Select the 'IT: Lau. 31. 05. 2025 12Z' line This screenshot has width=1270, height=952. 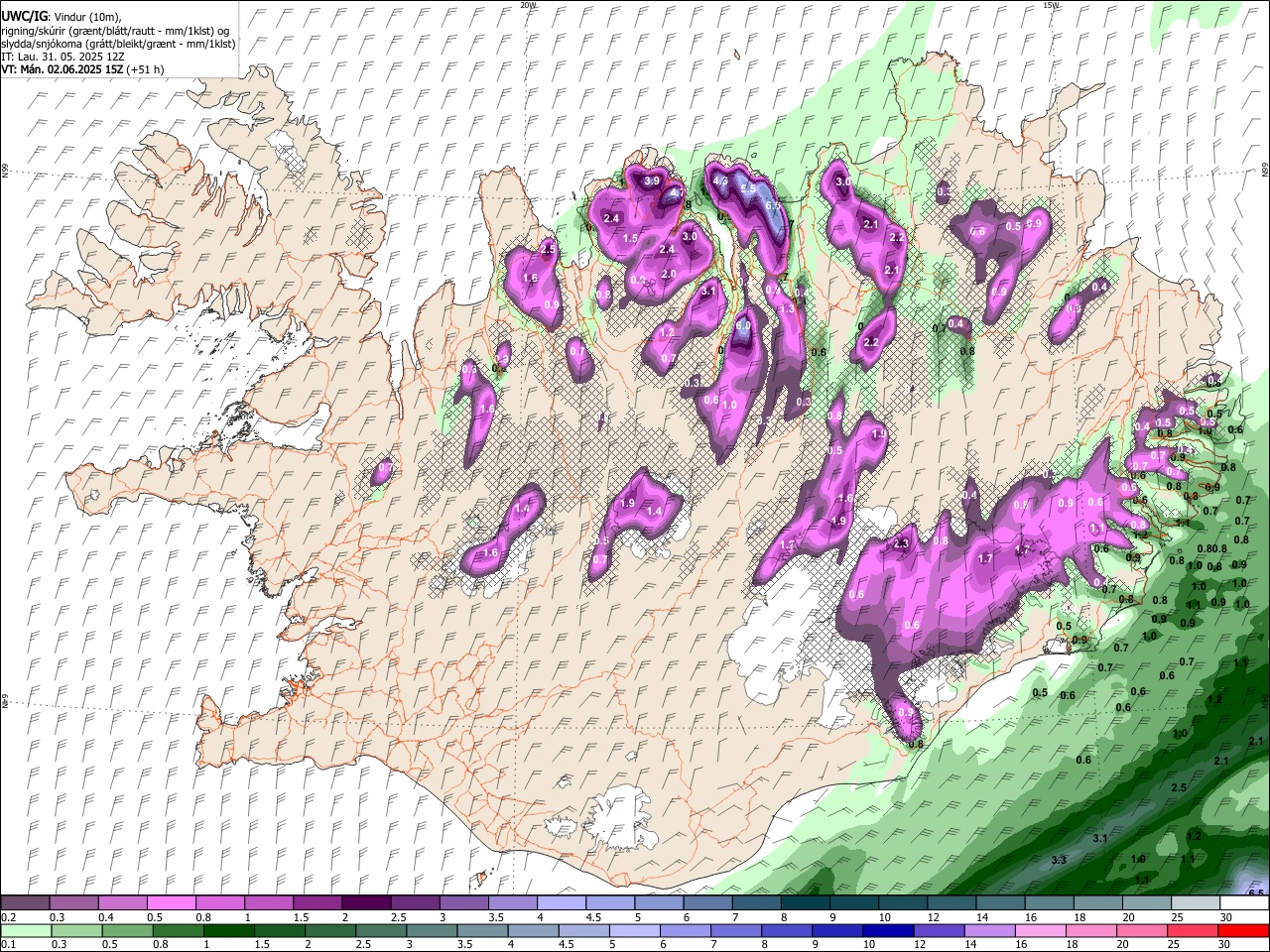(x=63, y=57)
